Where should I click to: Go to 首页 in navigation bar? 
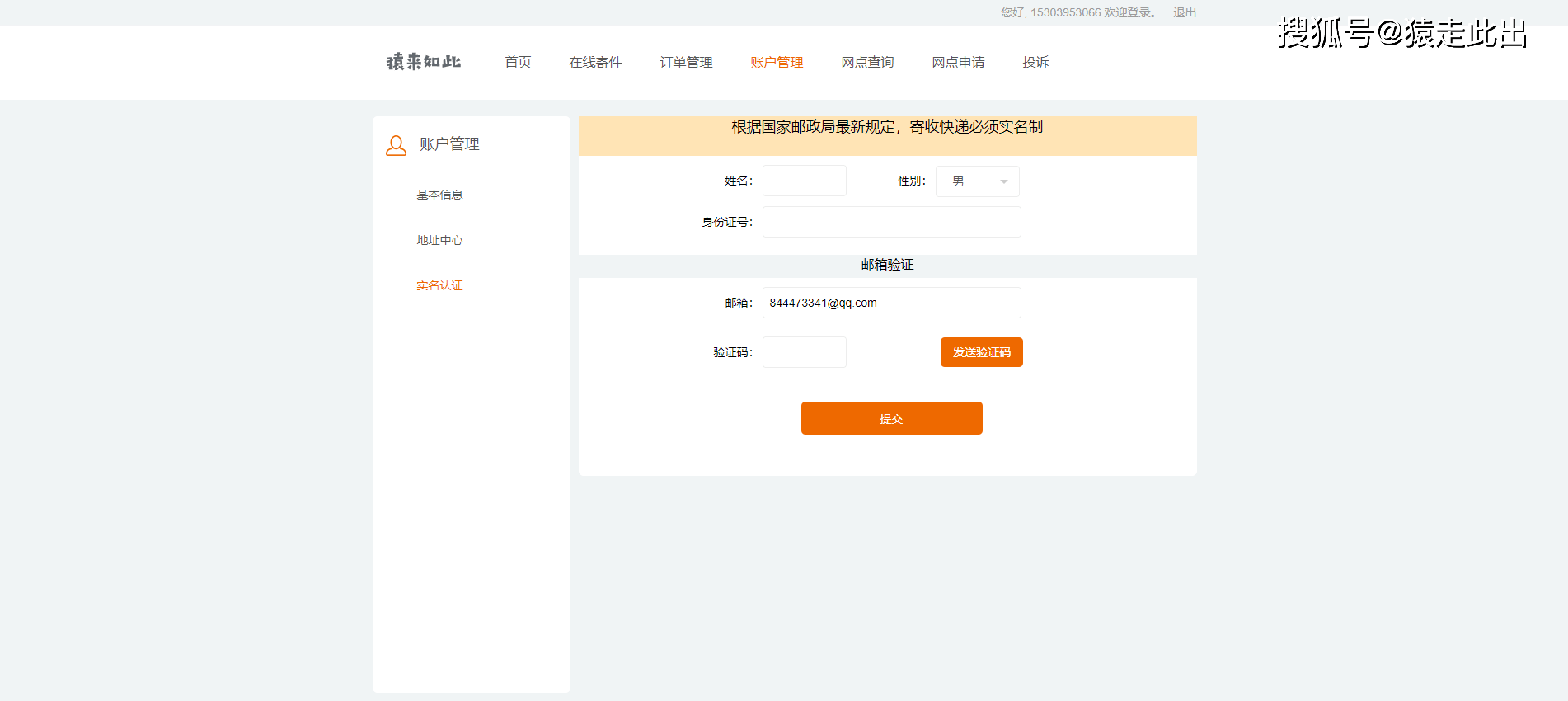pyautogui.click(x=518, y=63)
